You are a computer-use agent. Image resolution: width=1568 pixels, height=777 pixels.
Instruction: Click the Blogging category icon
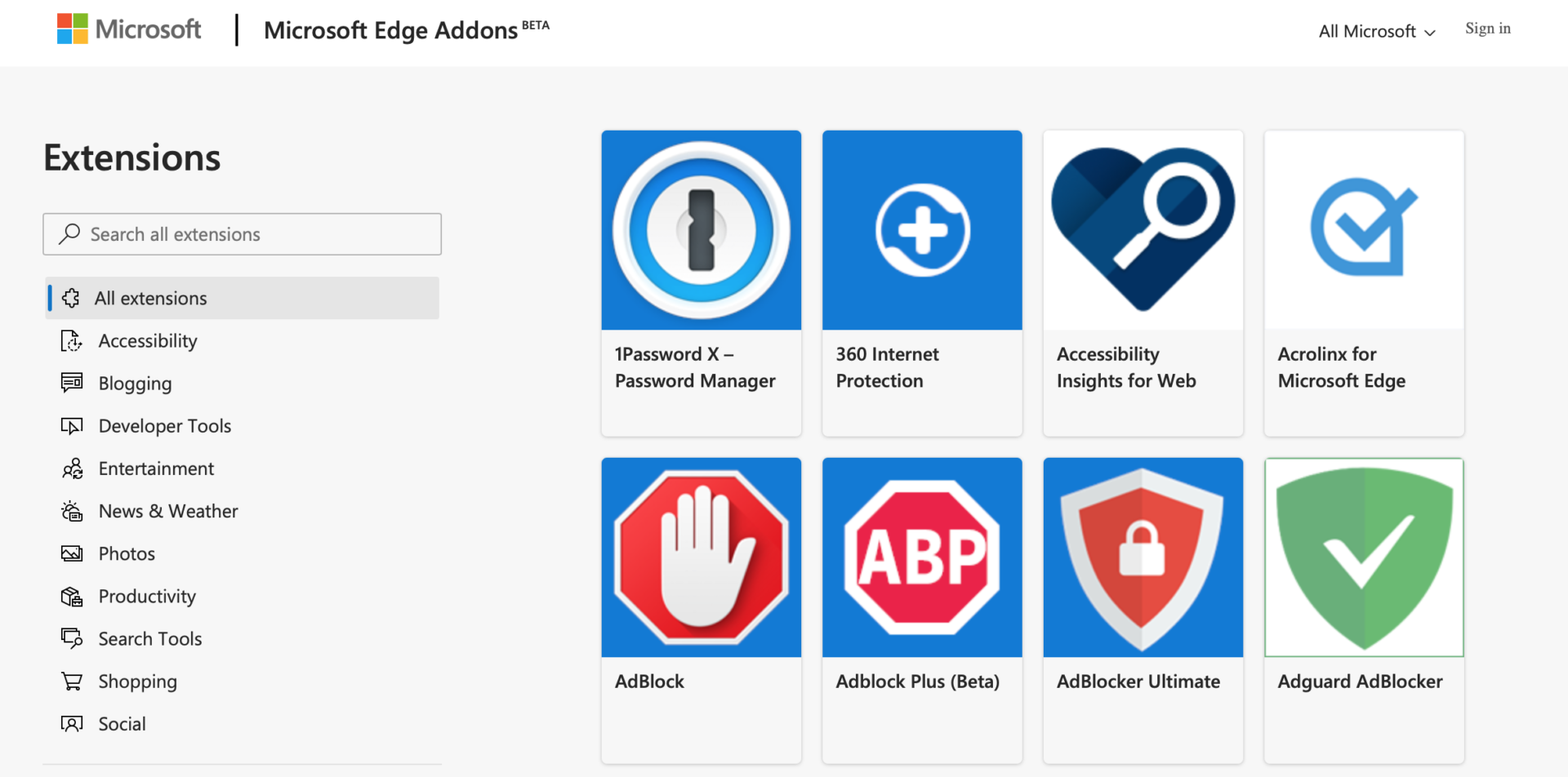(72, 383)
